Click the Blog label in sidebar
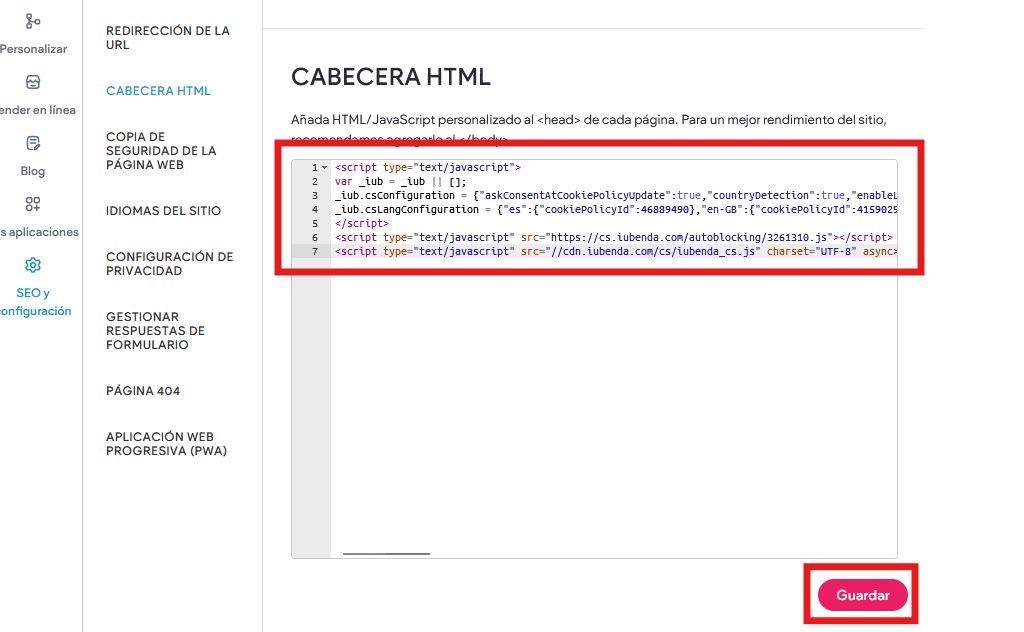 pyautogui.click(x=33, y=171)
